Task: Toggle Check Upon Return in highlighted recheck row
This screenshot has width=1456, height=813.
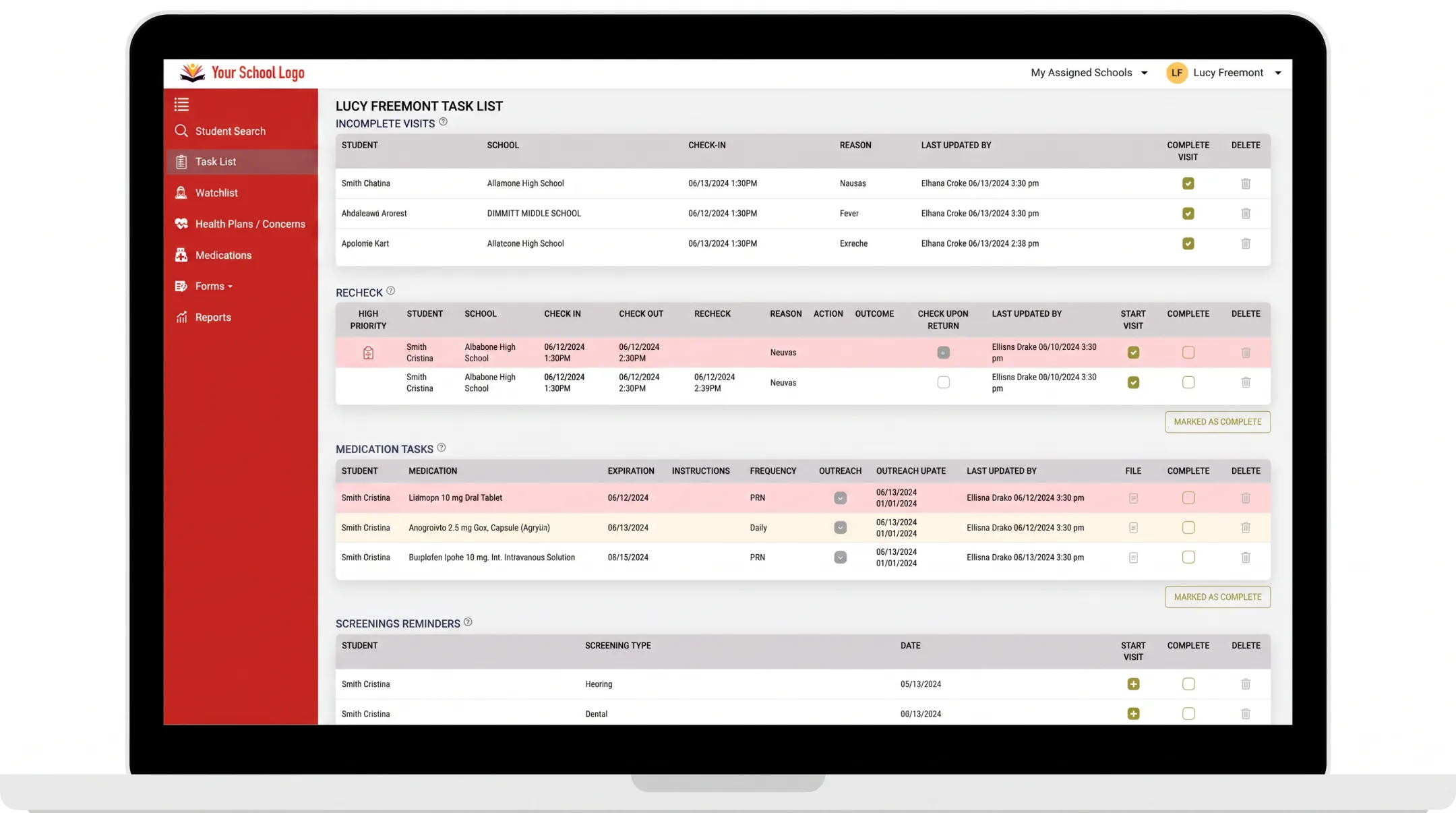Action: 943,353
